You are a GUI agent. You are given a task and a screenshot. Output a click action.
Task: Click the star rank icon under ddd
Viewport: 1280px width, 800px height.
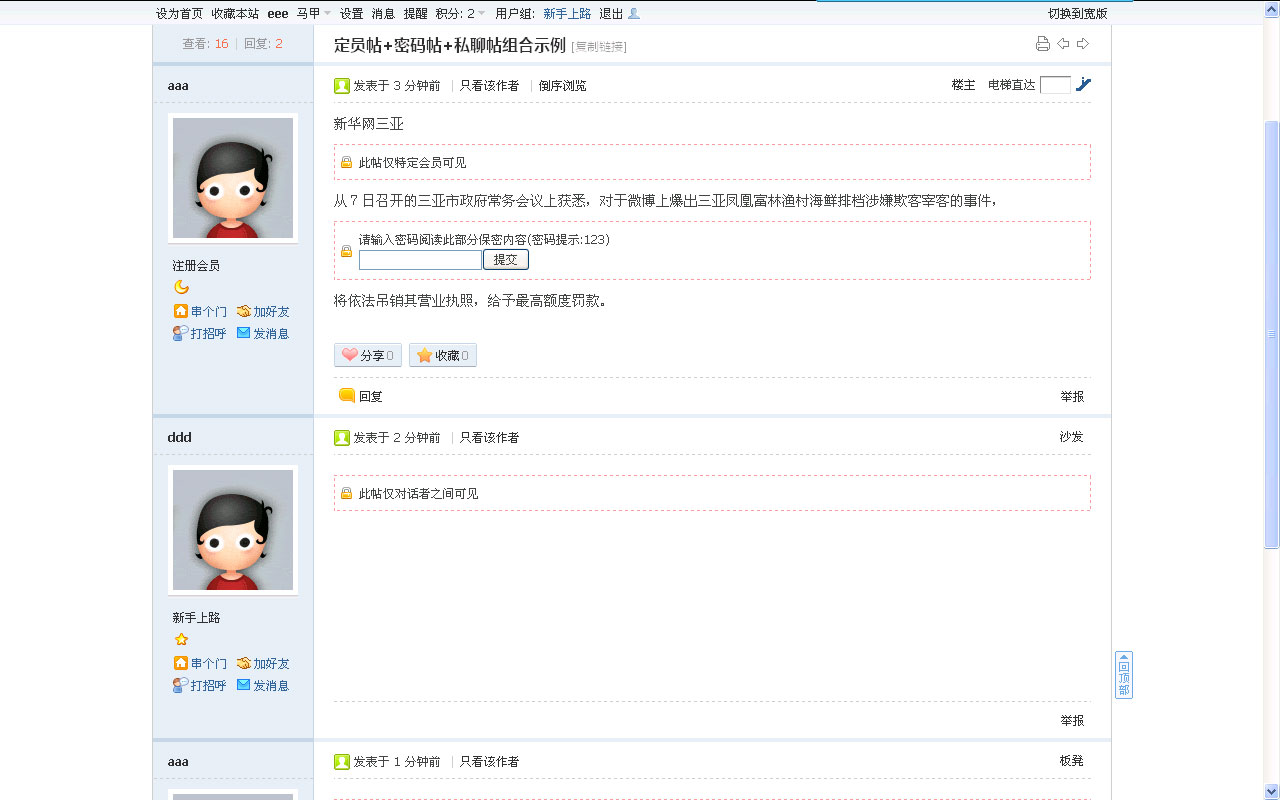click(181, 639)
